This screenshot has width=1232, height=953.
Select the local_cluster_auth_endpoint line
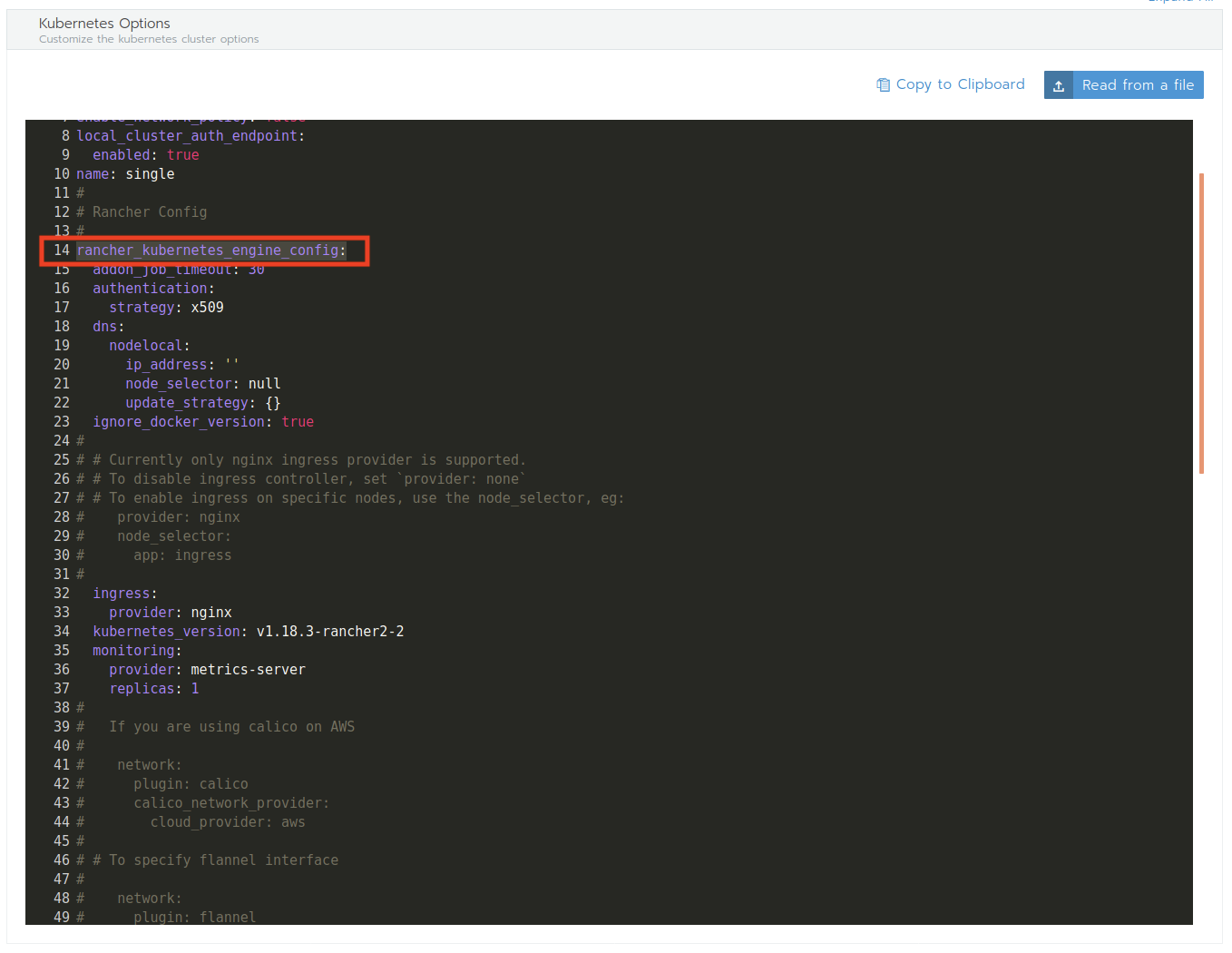click(191, 136)
